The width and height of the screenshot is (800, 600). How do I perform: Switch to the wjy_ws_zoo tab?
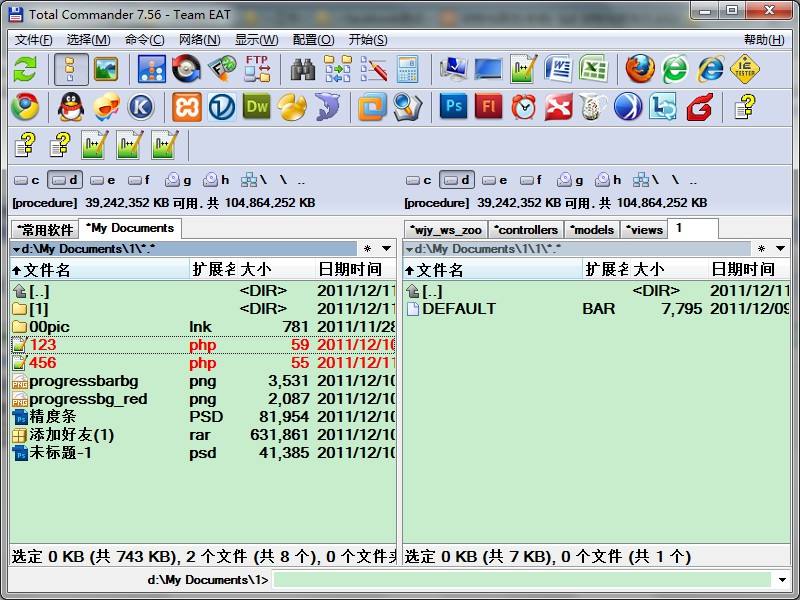point(446,230)
